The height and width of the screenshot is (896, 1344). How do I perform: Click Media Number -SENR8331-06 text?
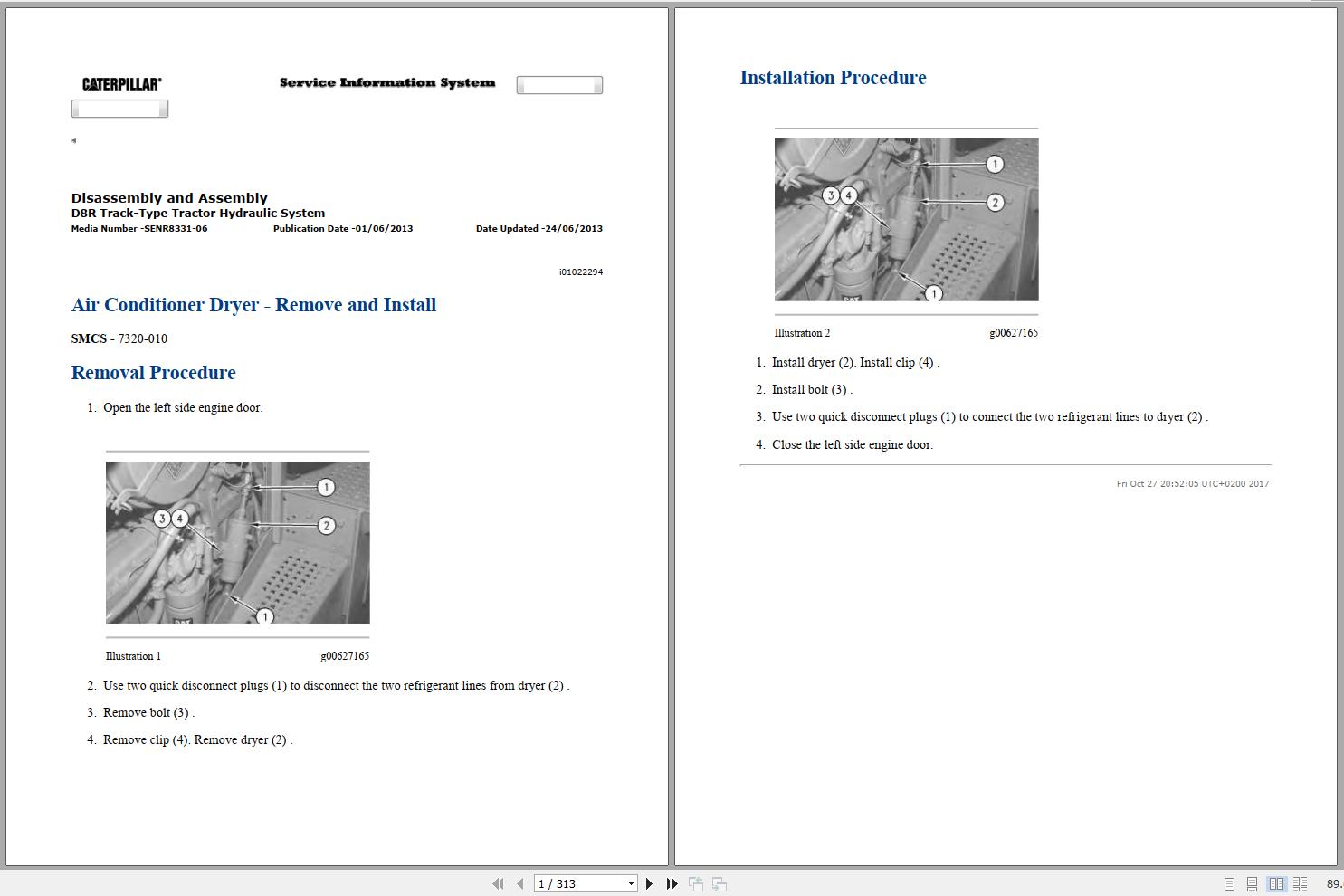pos(139,229)
